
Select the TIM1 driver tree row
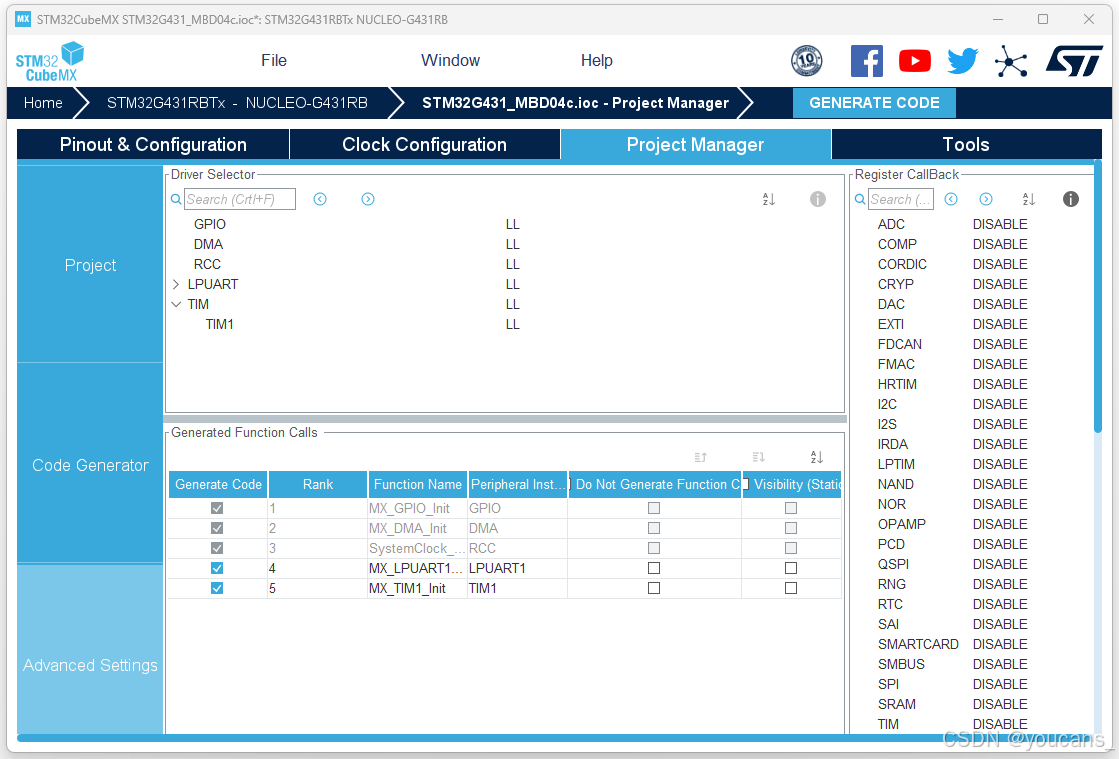tap(220, 325)
